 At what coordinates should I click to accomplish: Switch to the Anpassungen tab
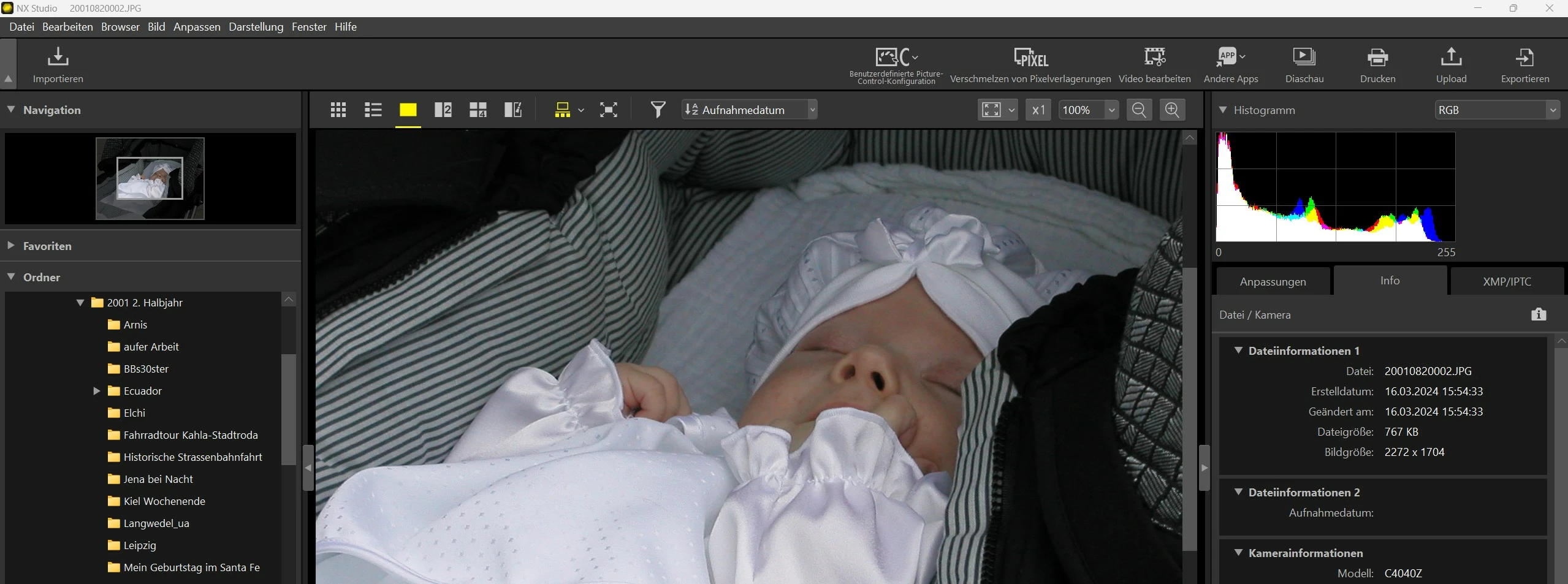(1273, 281)
